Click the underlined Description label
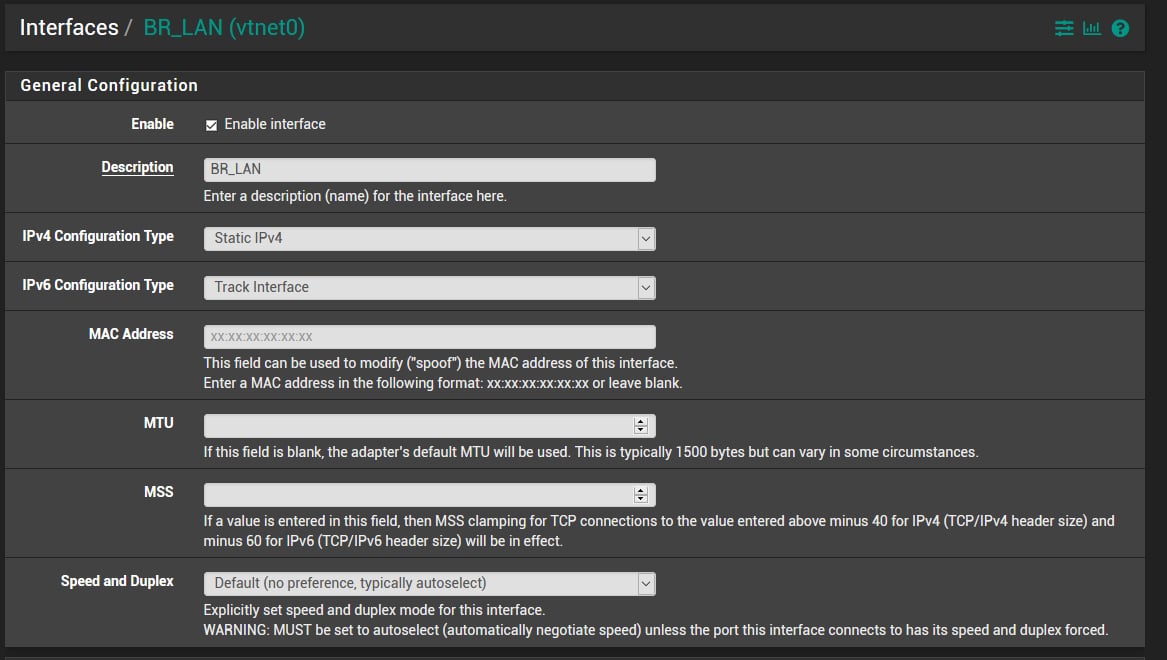The width and height of the screenshot is (1167, 660). (138, 167)
